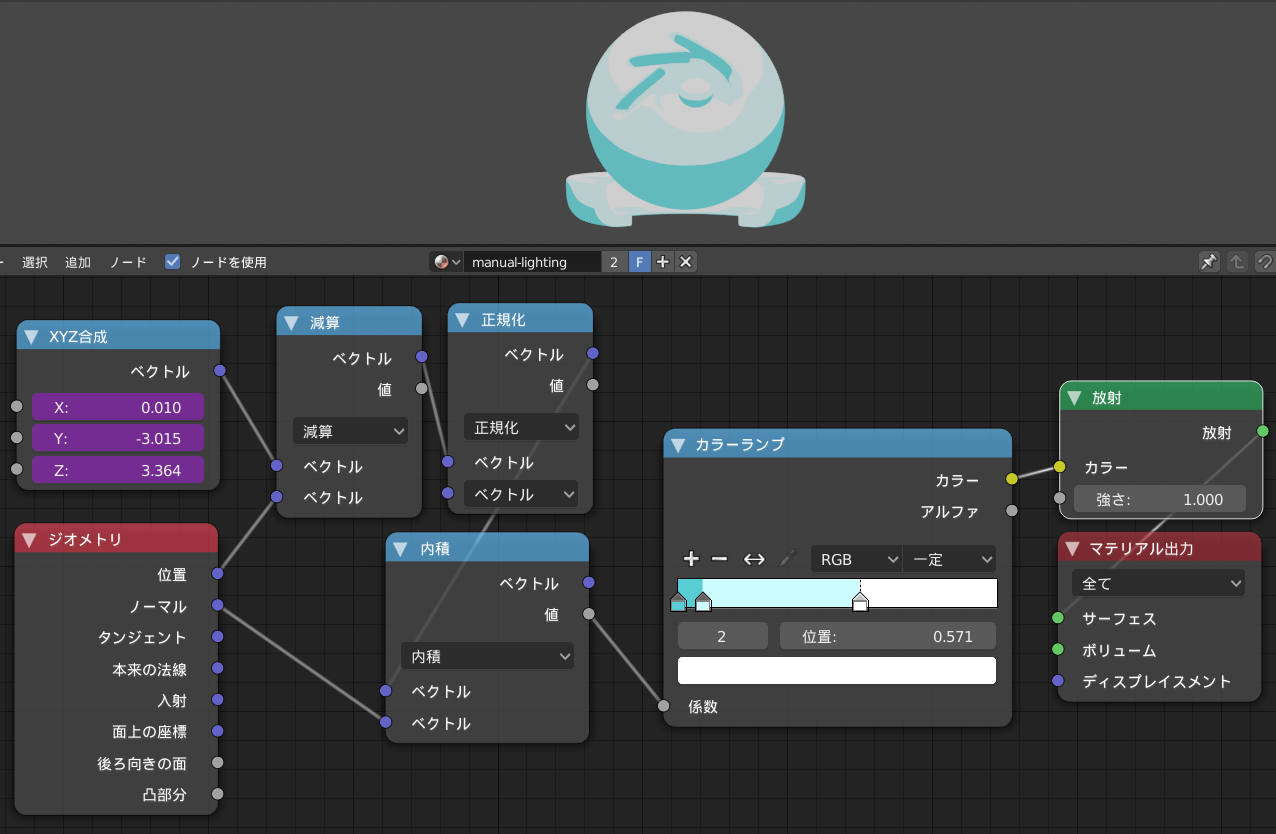The width and height of the screenshot is (1276, 834).
Task: Open the 選択 menu
Action: coord(35,262)
